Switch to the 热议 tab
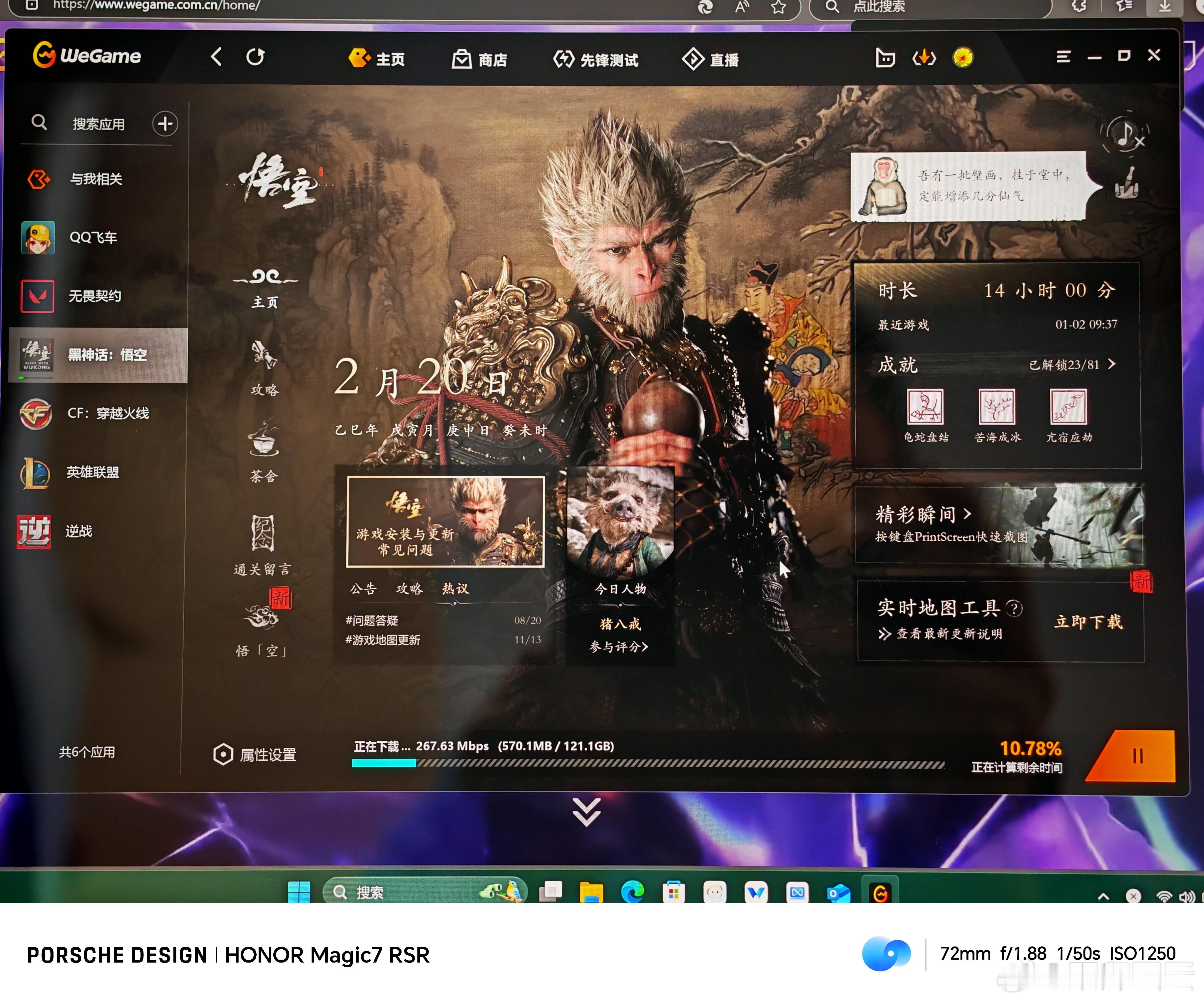Image resolution: width=1204 pixels, height=1004 pixels. click(455, 589)
